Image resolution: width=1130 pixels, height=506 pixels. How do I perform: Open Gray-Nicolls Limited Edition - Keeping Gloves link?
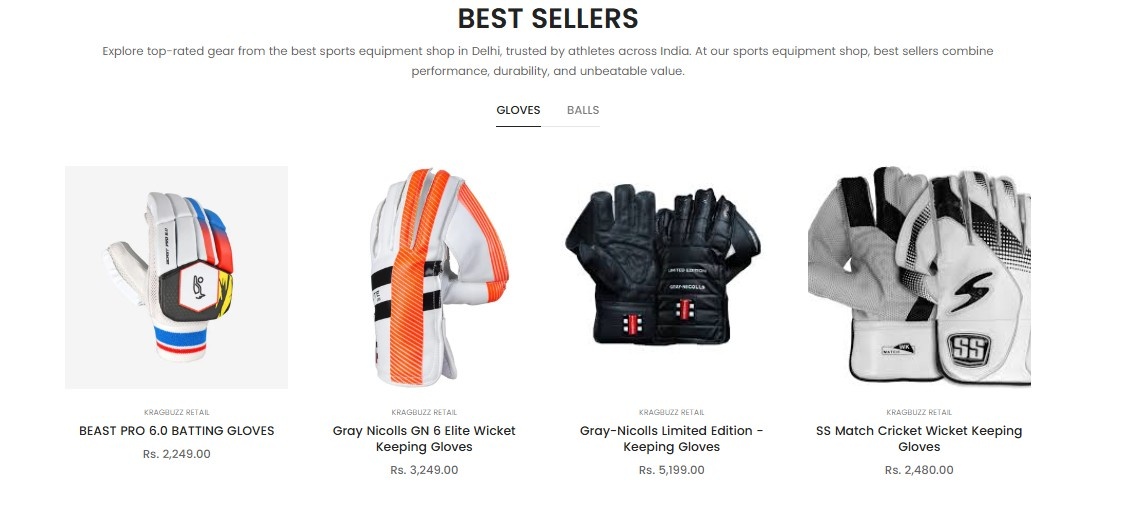point(672,439)
